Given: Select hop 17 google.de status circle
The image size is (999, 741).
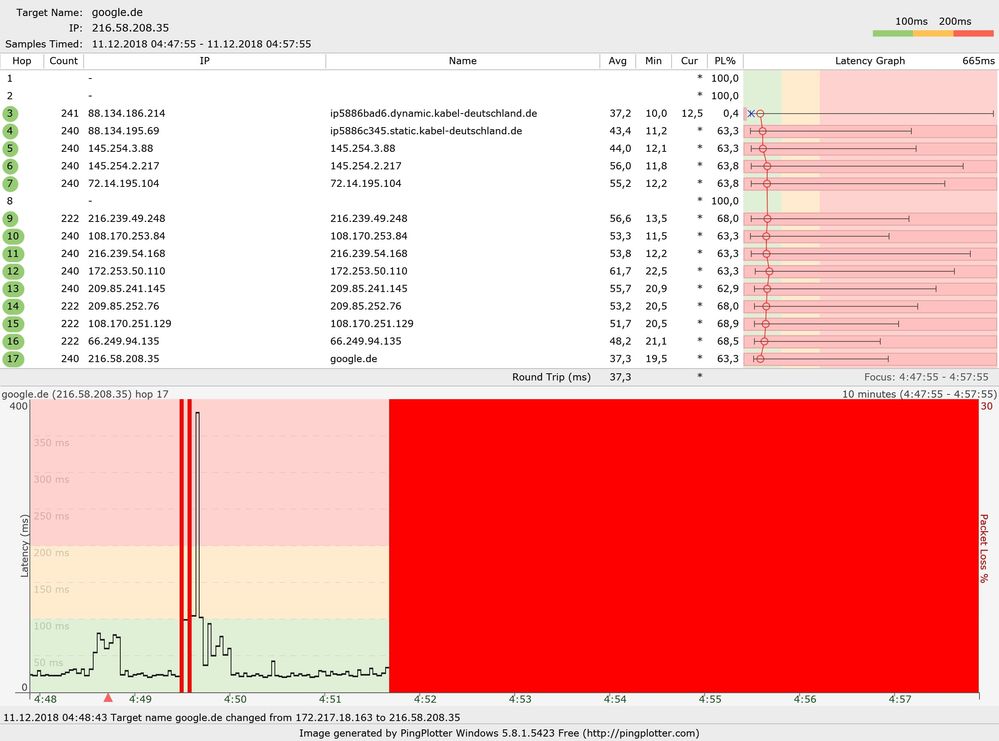Looking at the screenshot, I should click(10, 358).
